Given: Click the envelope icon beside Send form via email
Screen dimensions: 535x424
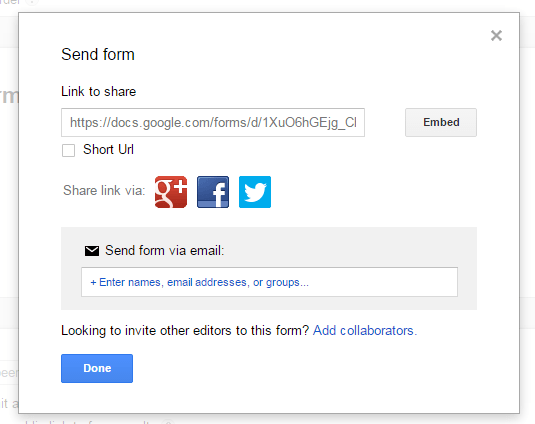Looking at the screenshot, I should (x=92, y=251).
